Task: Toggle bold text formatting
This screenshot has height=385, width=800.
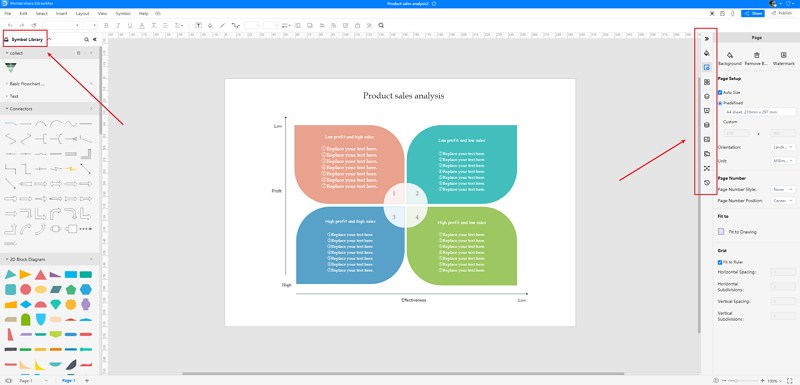Action: point(106,25)
